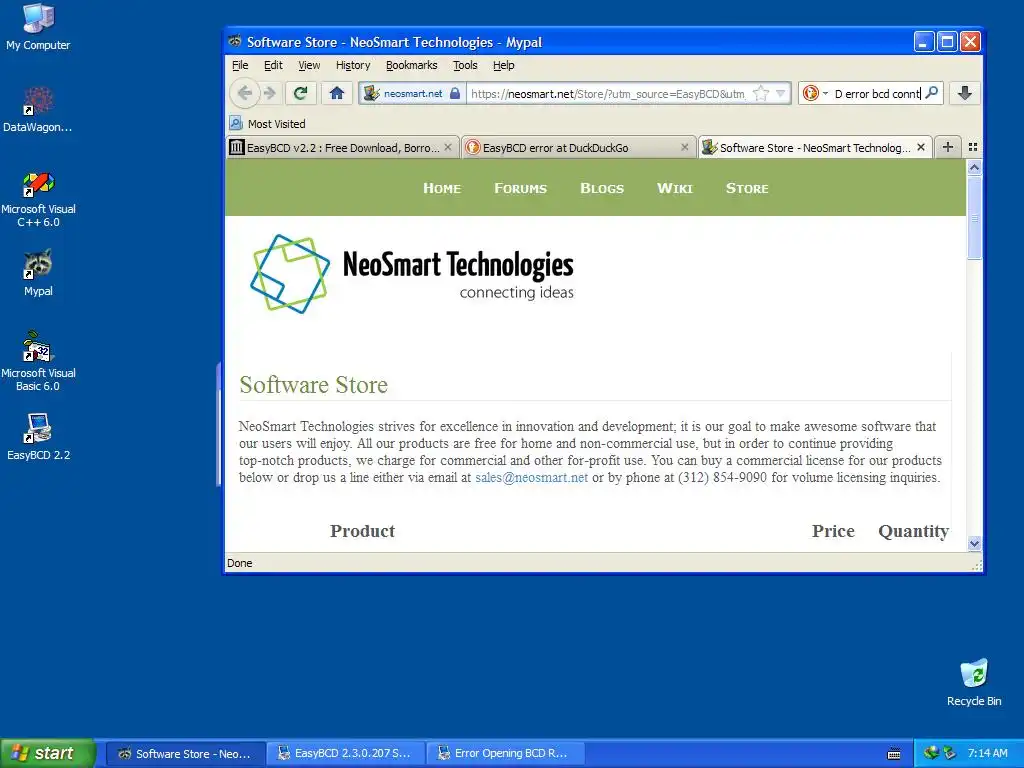
Task: Open the Windows Start menu
Action: 47,753
